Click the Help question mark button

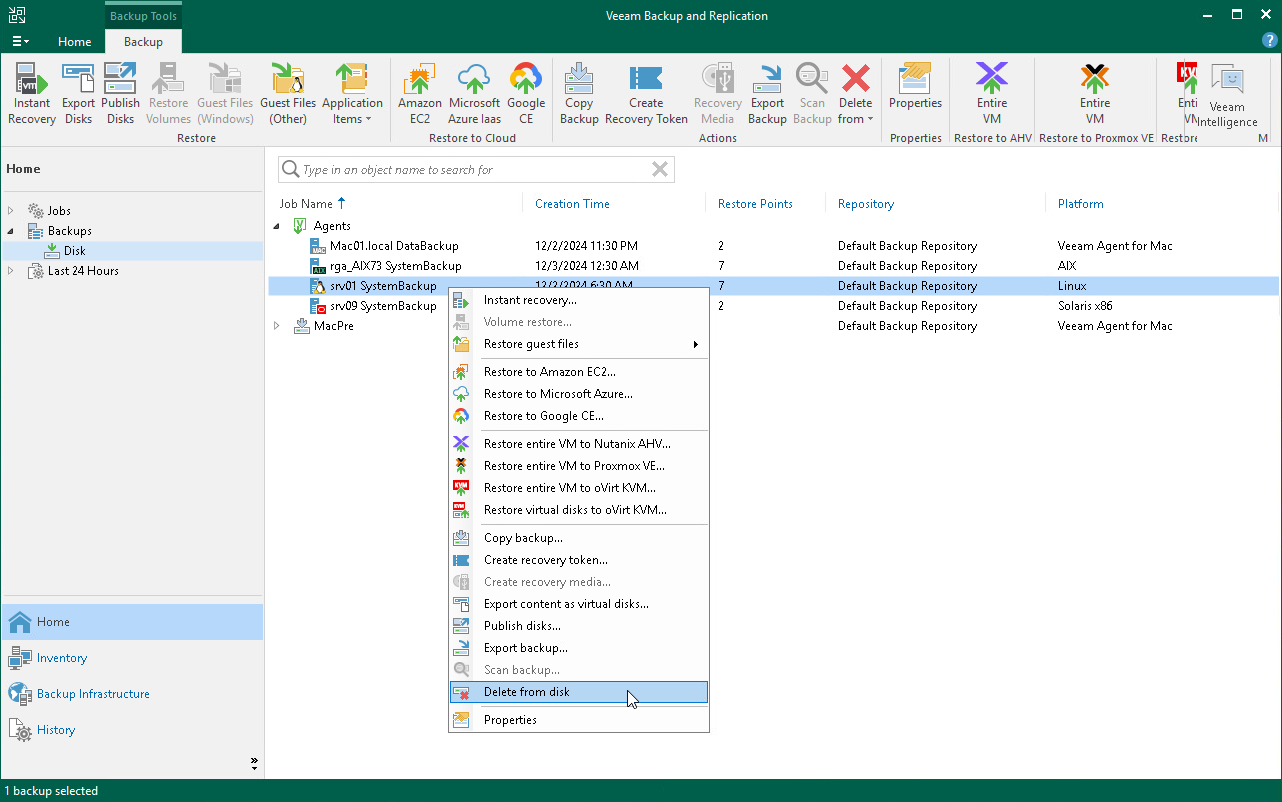tap(1269, 39)
